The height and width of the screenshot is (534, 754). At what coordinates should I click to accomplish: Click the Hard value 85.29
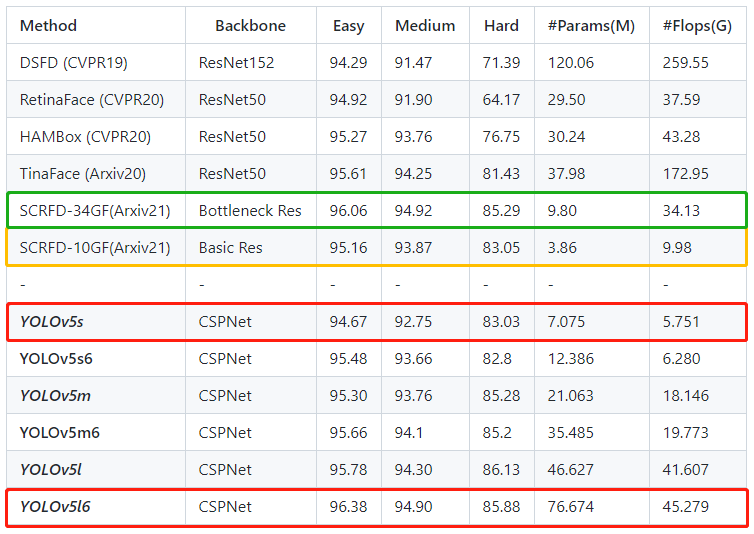click(x=502, y=211)
